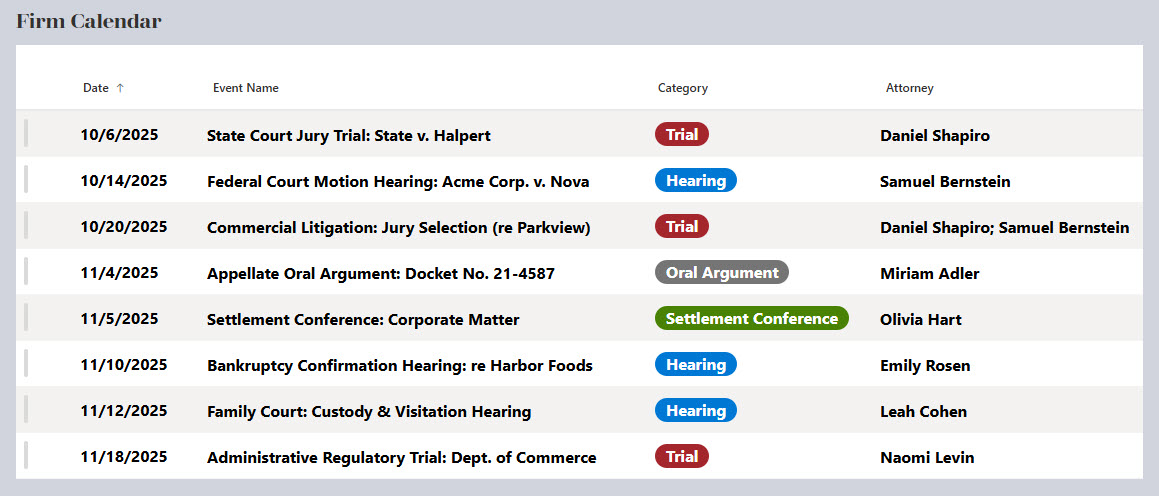The width and height of the screenshot is (1159, 496).
Task: Open the Bankruptcy Confirmation Hearing event
Action: point(400,366)
